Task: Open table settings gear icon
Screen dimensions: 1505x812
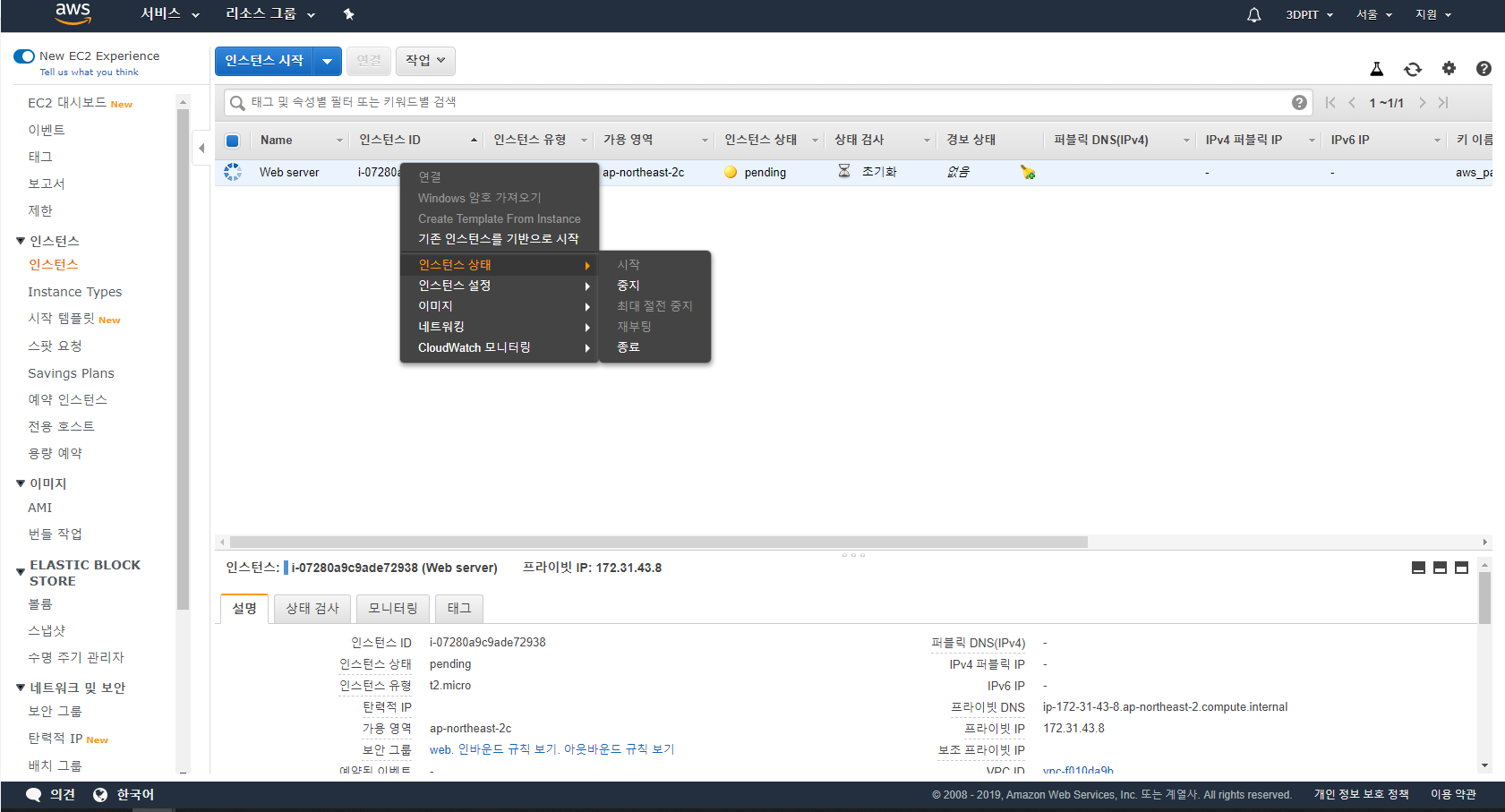Action: click(1449, 68)
